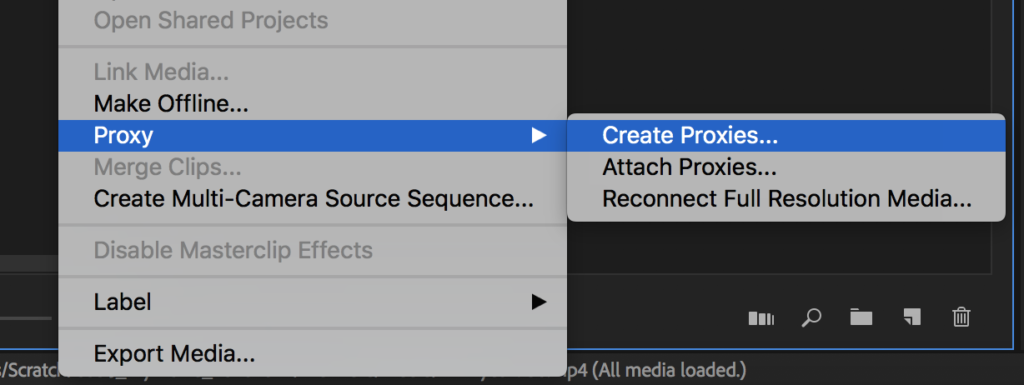This screenshot has height=385, width=1024.
Task: Click the Automate to Sequence bars icon
Action: coord(761,318)
